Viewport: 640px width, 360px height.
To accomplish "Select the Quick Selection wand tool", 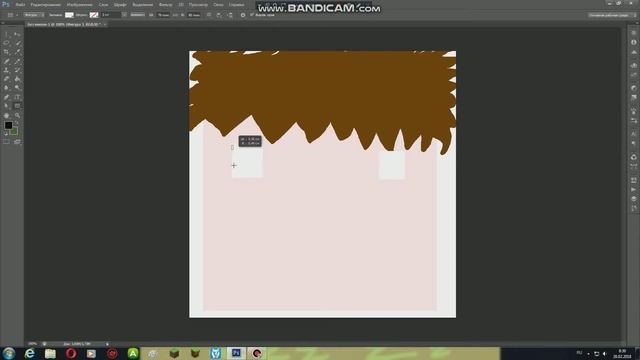I will coord(17,43).
